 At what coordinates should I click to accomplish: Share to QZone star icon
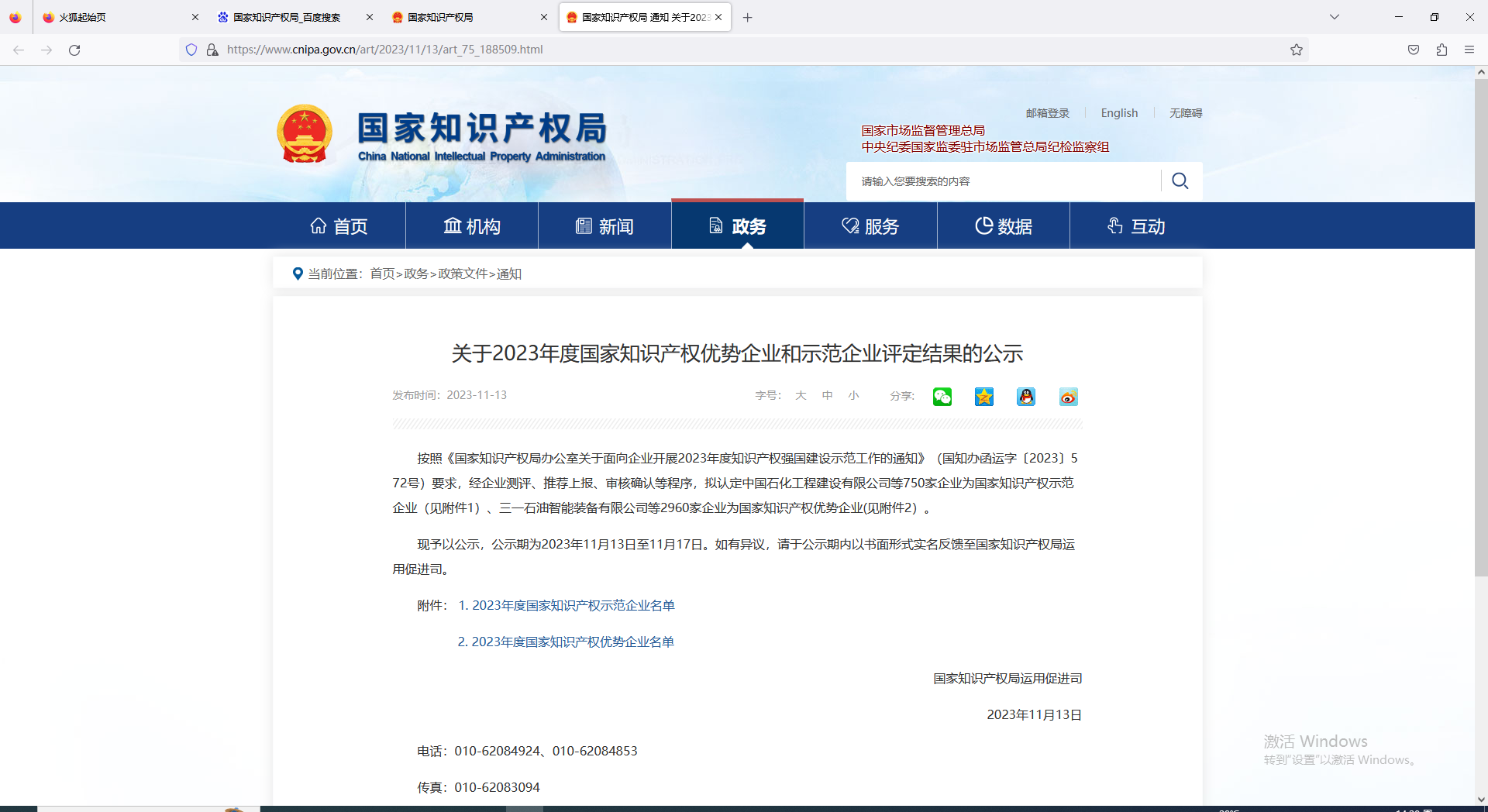pos(984,397)
